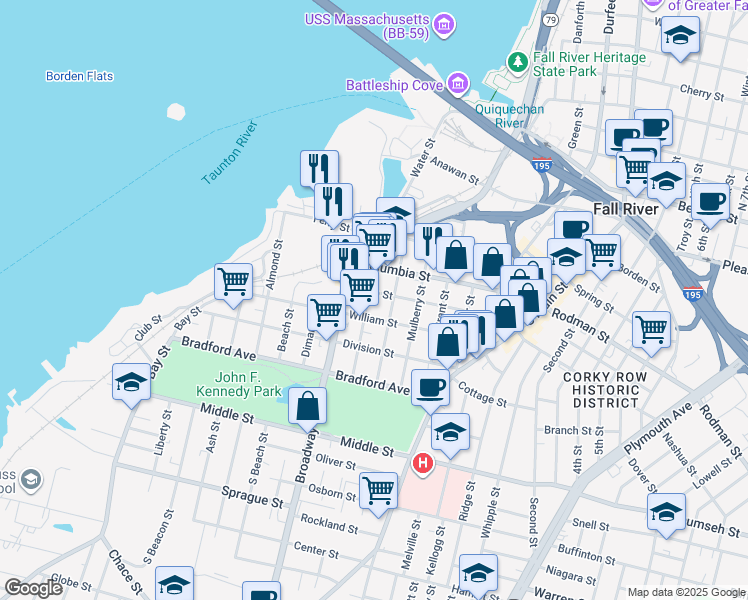Select the shopping cart marker near Rodman St

pos(651,328)
